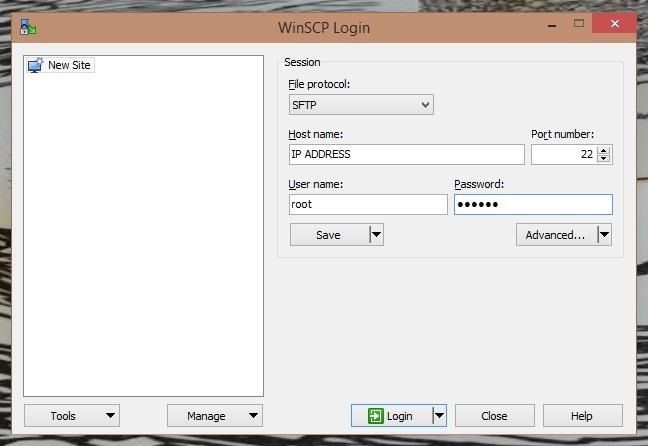Expand the Advanced button dropdown arrow
This screenshot has height=446, width=648.
click(603, 235)
